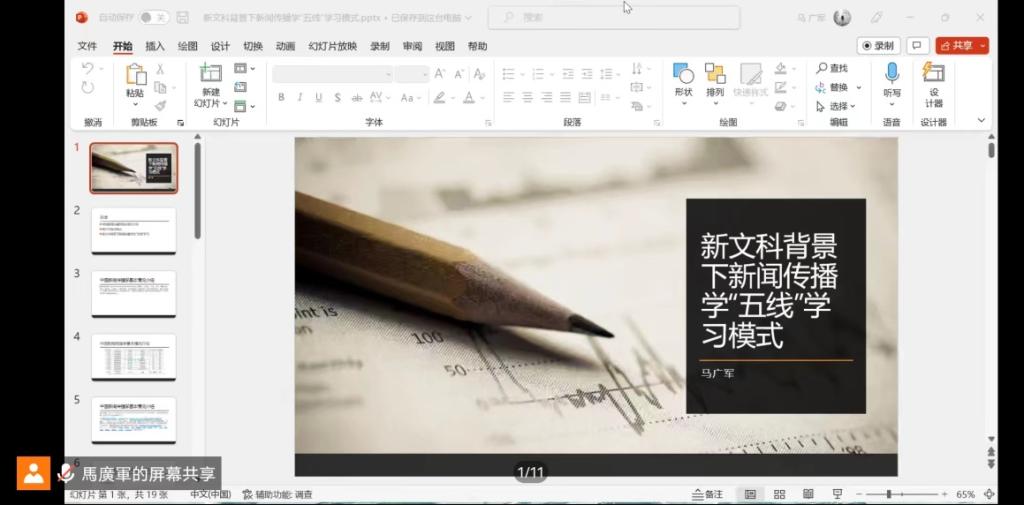1024x505 pixels.
Task: Click the 新建幻灯片 (New Slide) icon
Action: click(x=210, y=74)
